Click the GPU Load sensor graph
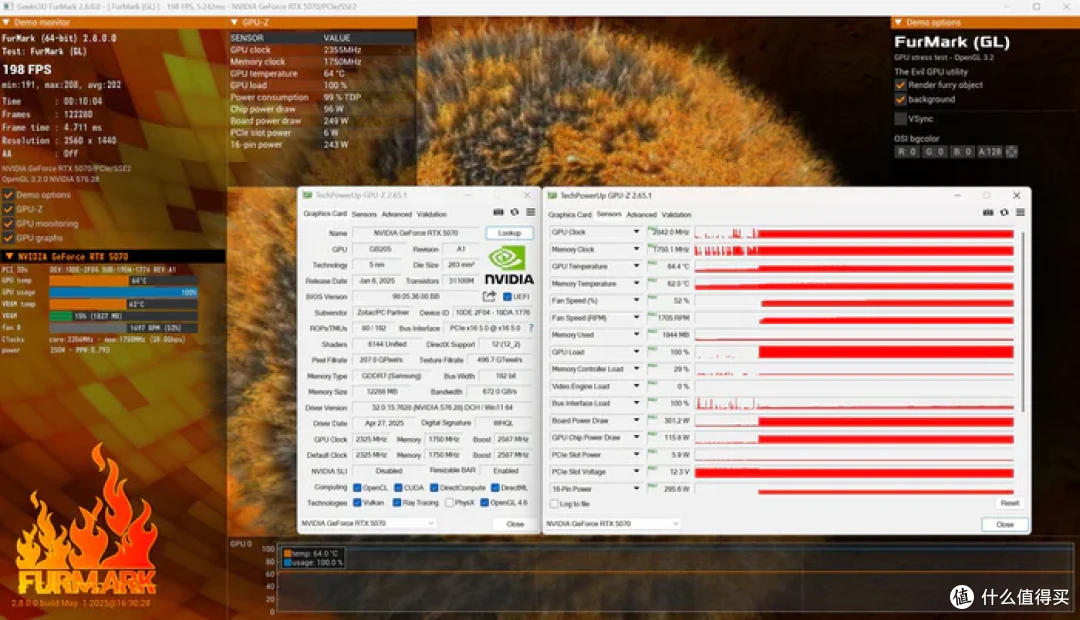The width and height of the screenshot is (1080, 620). (x=854, y=352)
